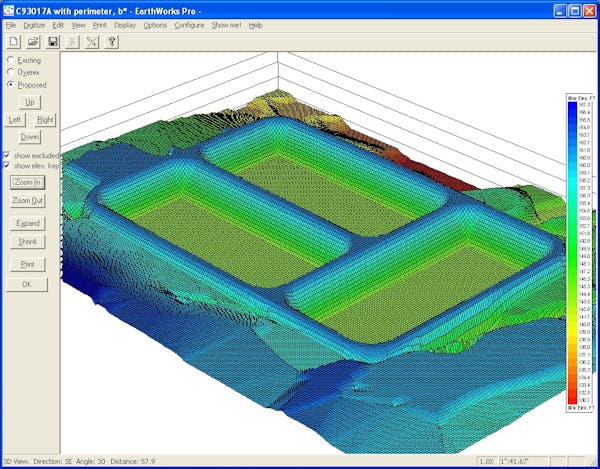Uncheck the show excluded checkbox
The width and height of the screenshot is (600, 469).
point(7,155)
